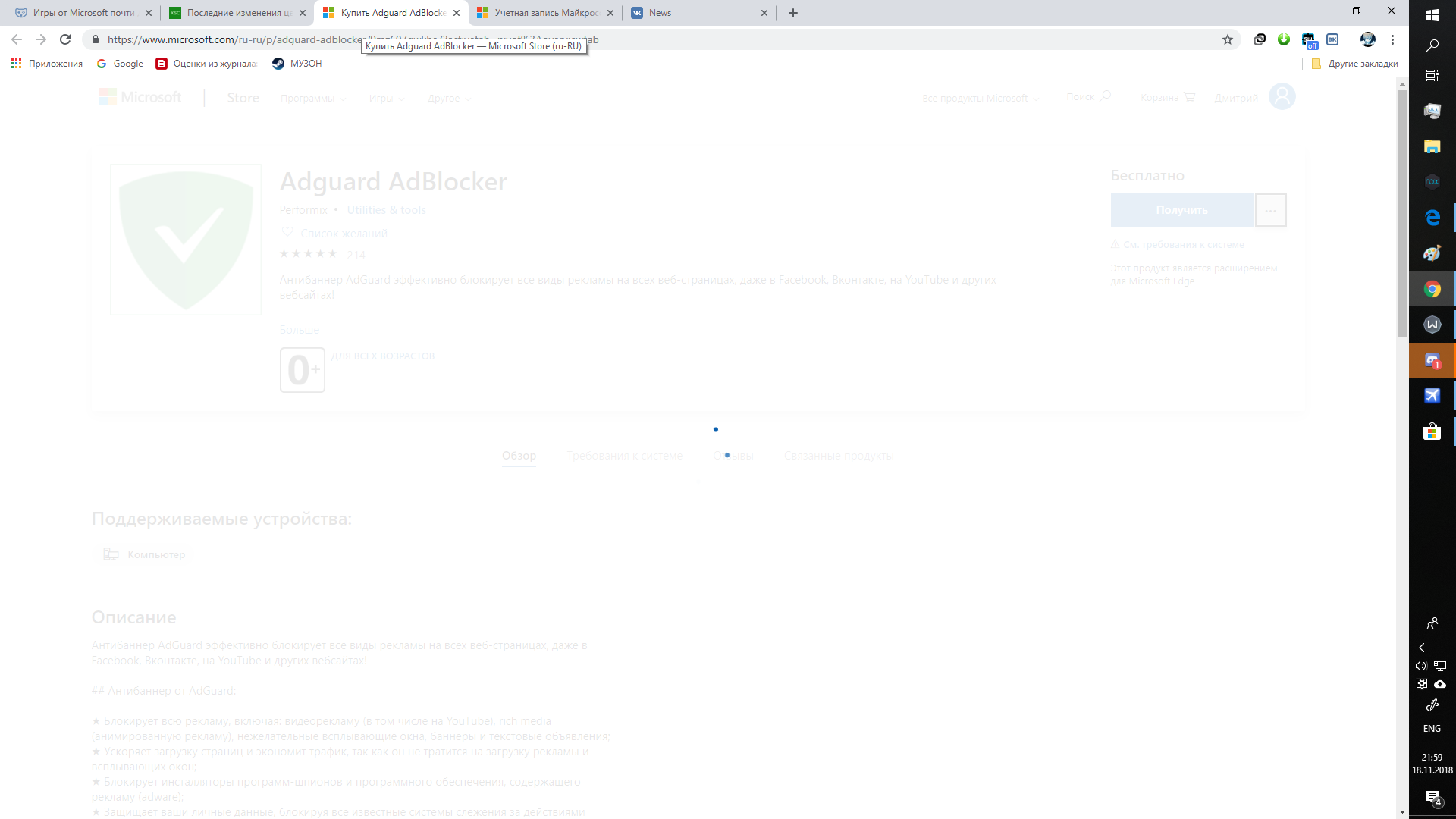Image resolution: width=1456 pixels, height=819 pixels.
Task: Switch to the 'Учетная запись Майкрософт' browser tab
Action: tap(544, 13)
